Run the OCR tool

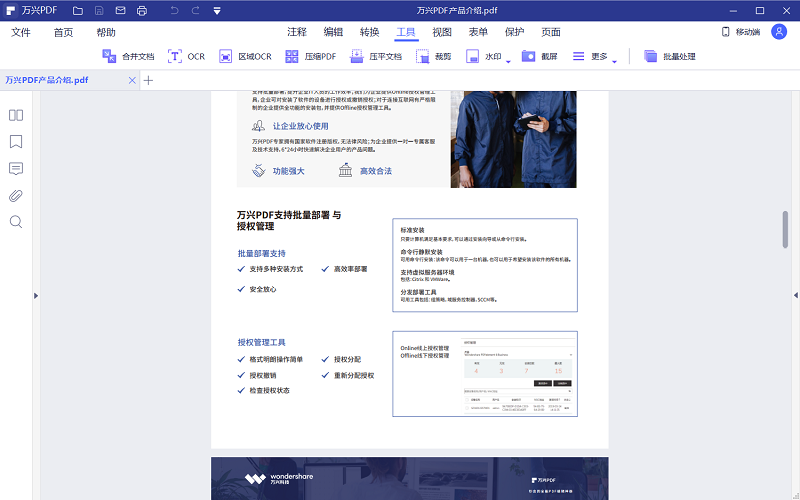click(x=186, y=56)
